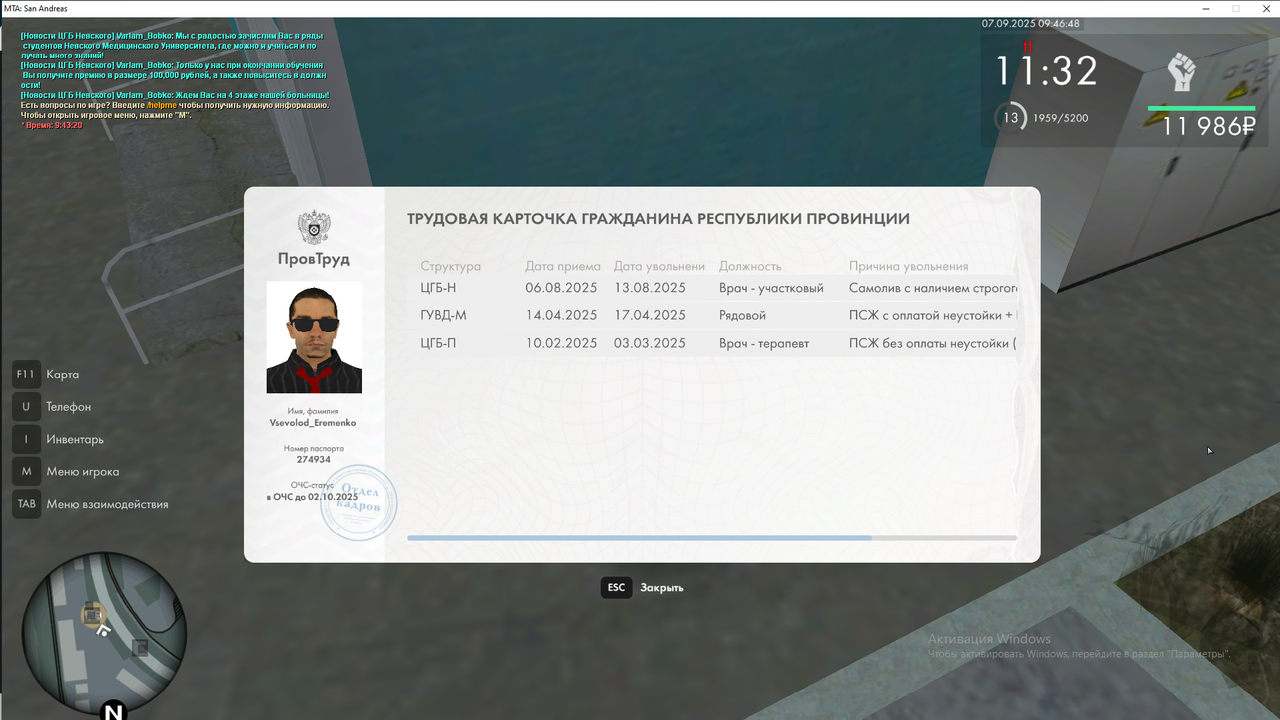Image resolution: width=1280 pixels, height=720 pixels.
Task: Maximize the MTA: San Andreas window
Action: (x=1235, y=8)
